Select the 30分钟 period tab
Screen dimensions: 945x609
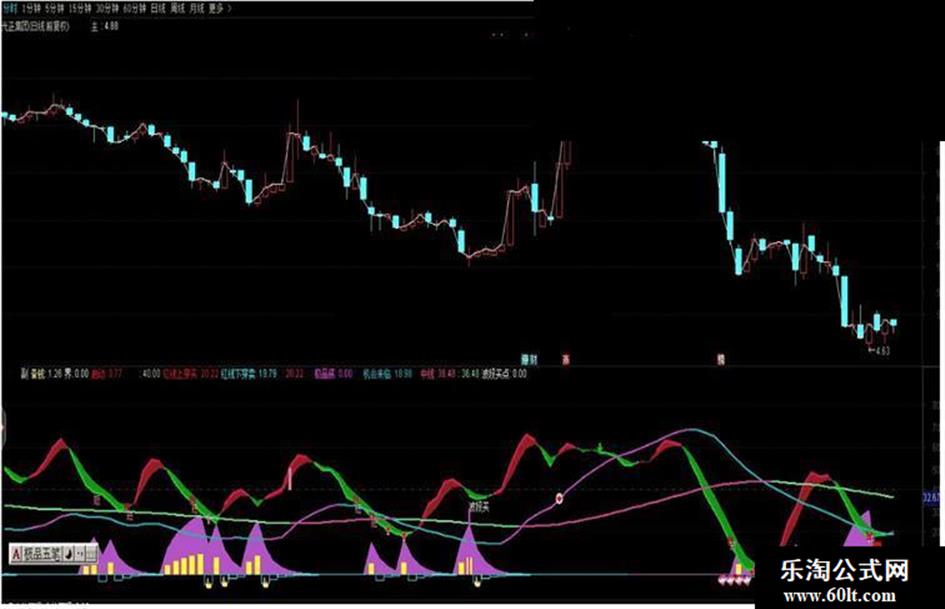pyautogui.click(x=107, y=9)
